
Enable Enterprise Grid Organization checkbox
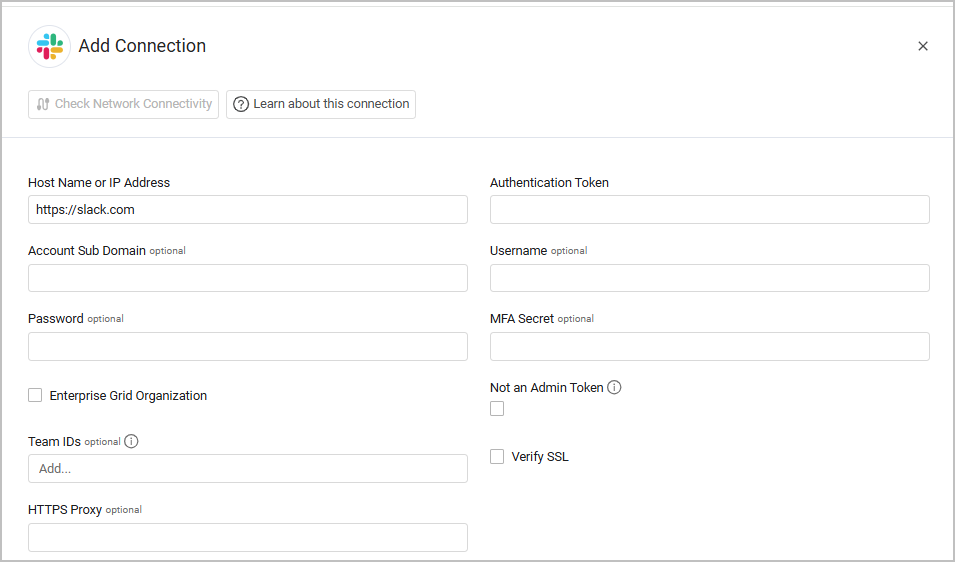point(36,395)
